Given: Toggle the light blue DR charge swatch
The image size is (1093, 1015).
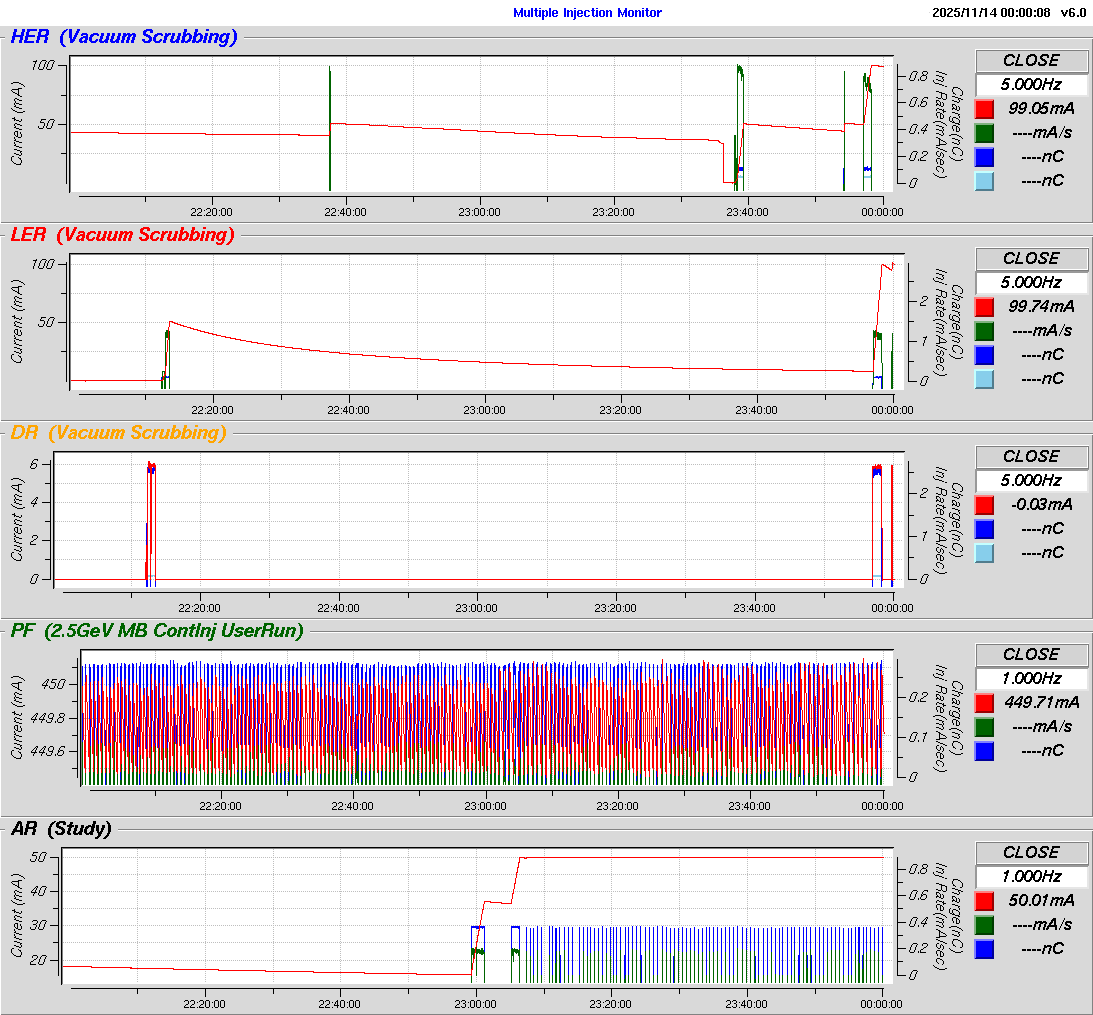Looking at the screenshot, I should (985, 552).
